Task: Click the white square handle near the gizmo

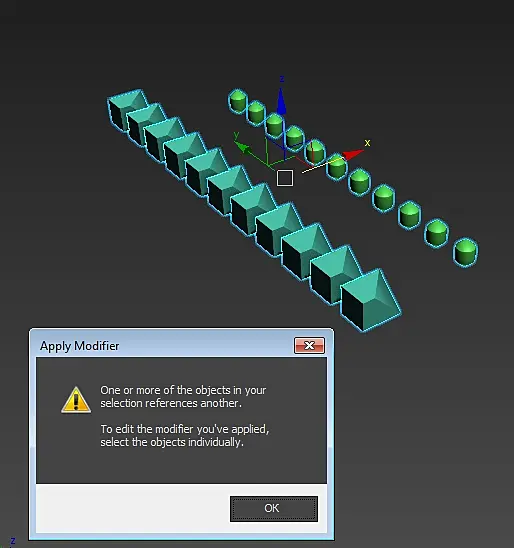Action: 285,178
